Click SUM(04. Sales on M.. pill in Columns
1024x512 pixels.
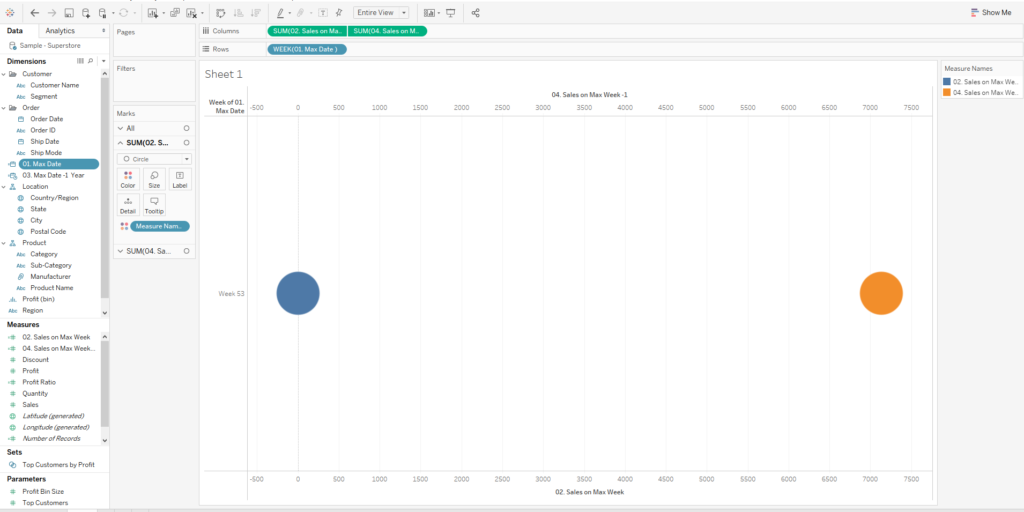[x=387, y=31]
